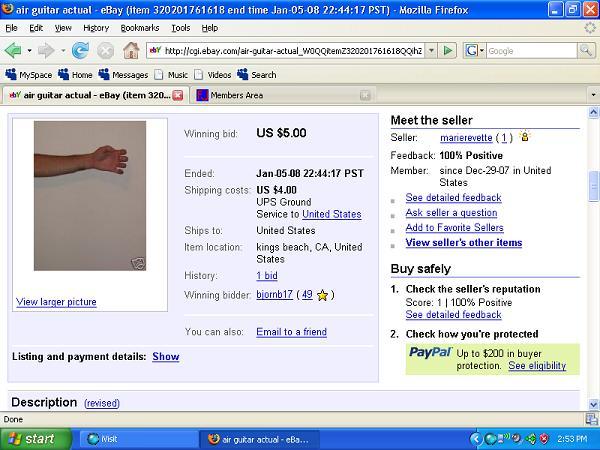Open the Edit menu

click(x=36, y=28)
